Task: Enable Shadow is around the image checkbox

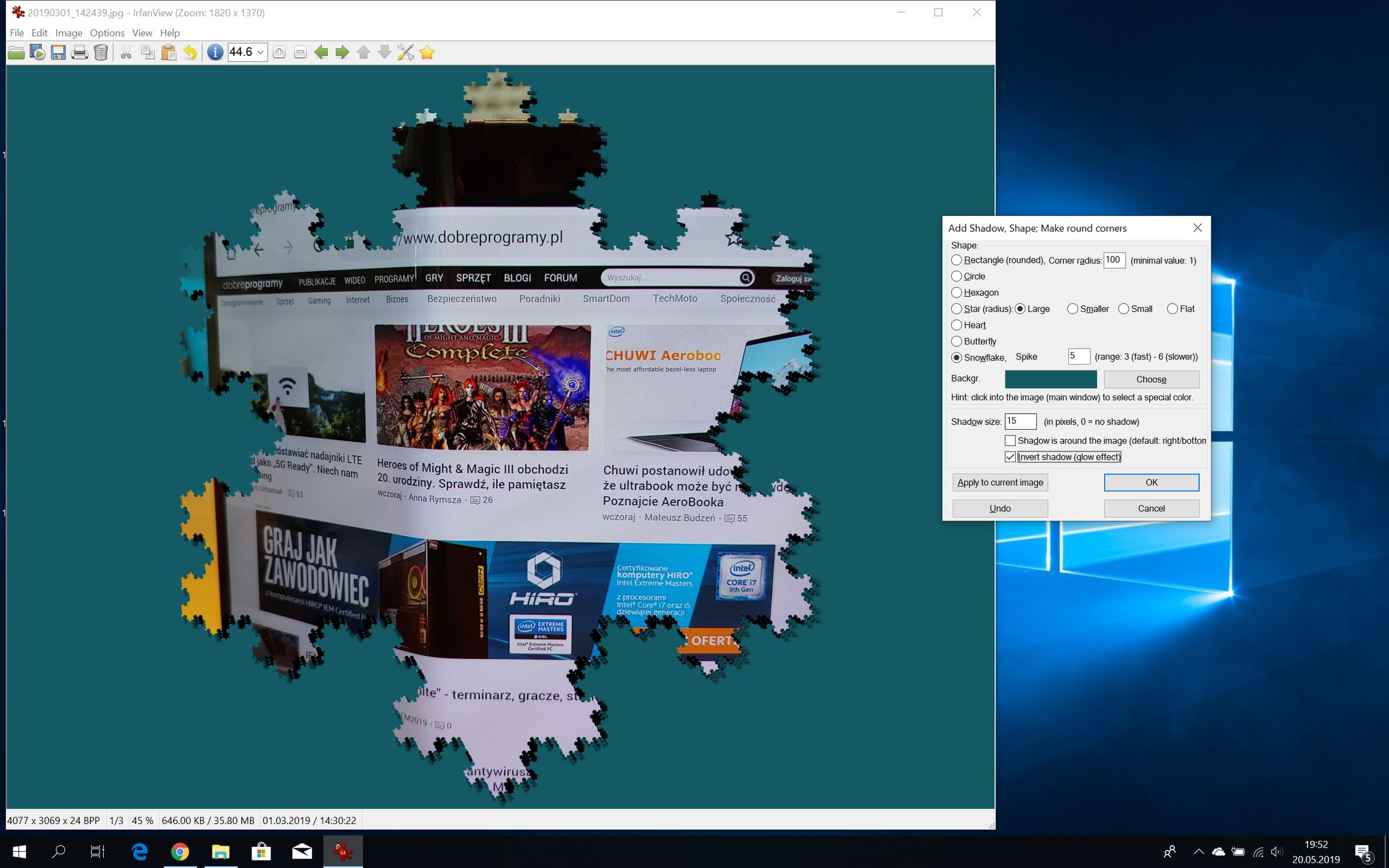Action: click(1010, 441)
